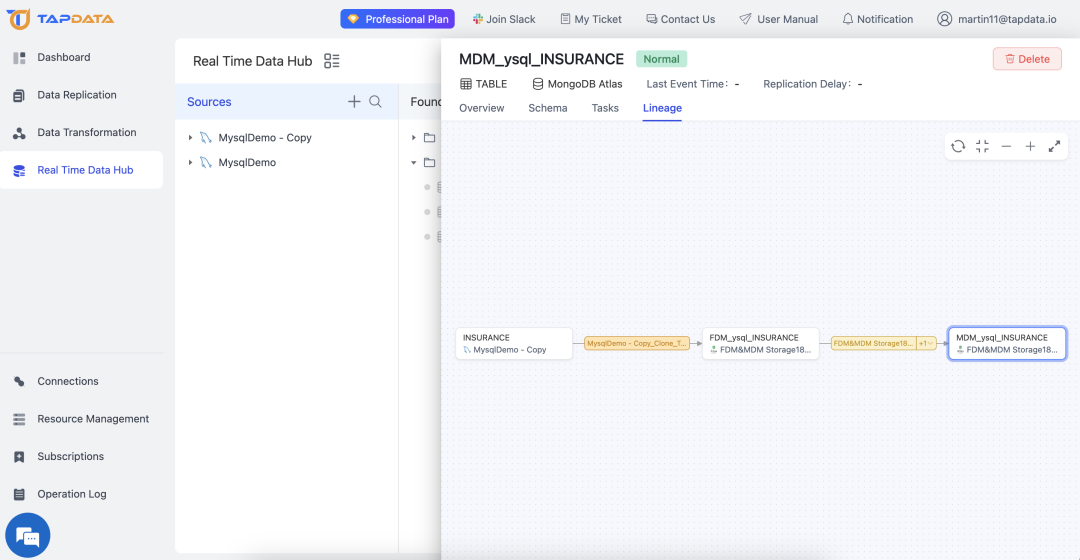
Task: Refresh the lineage graph
Action: click(957, 146)
